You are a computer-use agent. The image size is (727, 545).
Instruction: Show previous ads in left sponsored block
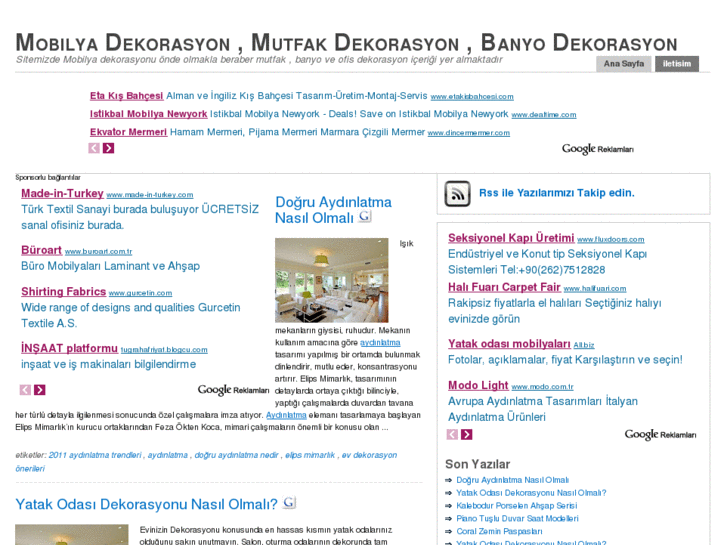pos(25,390)
